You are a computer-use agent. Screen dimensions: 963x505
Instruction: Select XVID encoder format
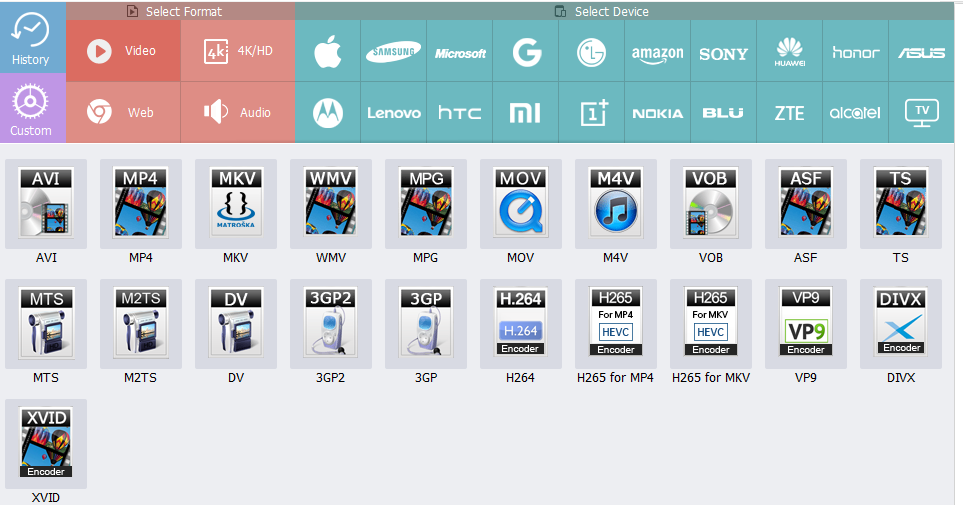[46, 444]
